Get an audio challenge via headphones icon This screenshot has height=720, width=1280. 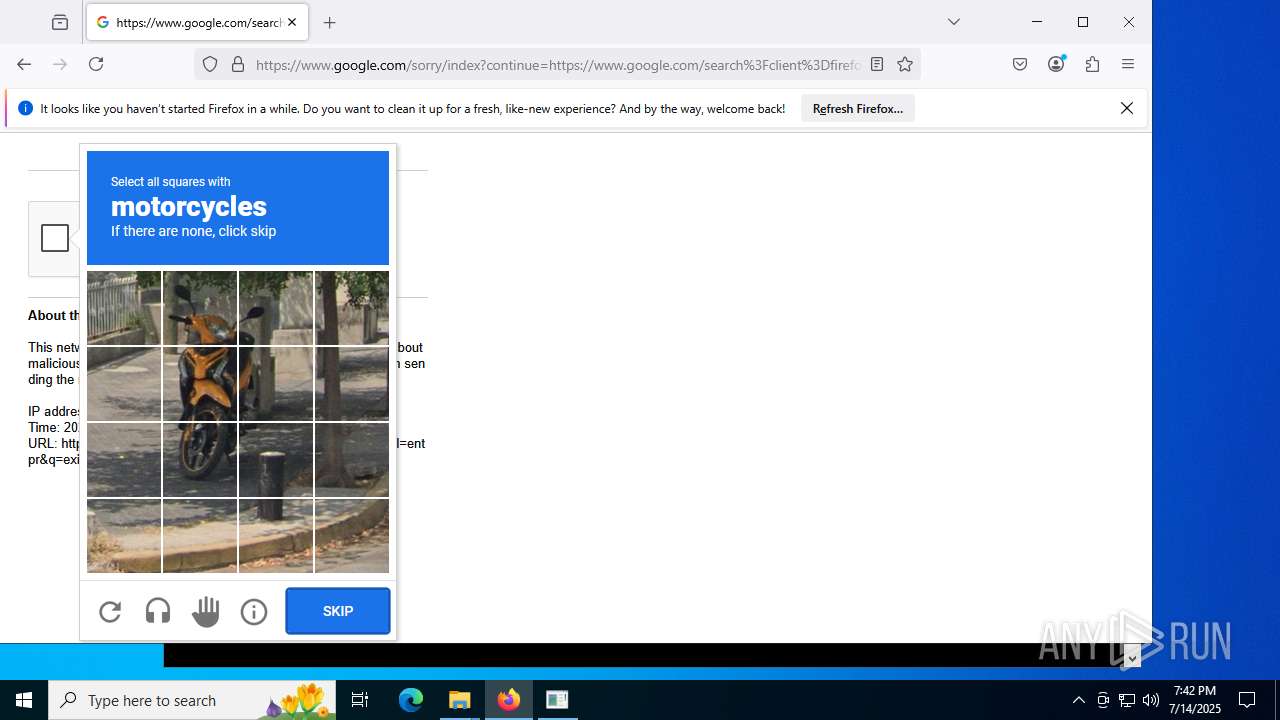158,611
